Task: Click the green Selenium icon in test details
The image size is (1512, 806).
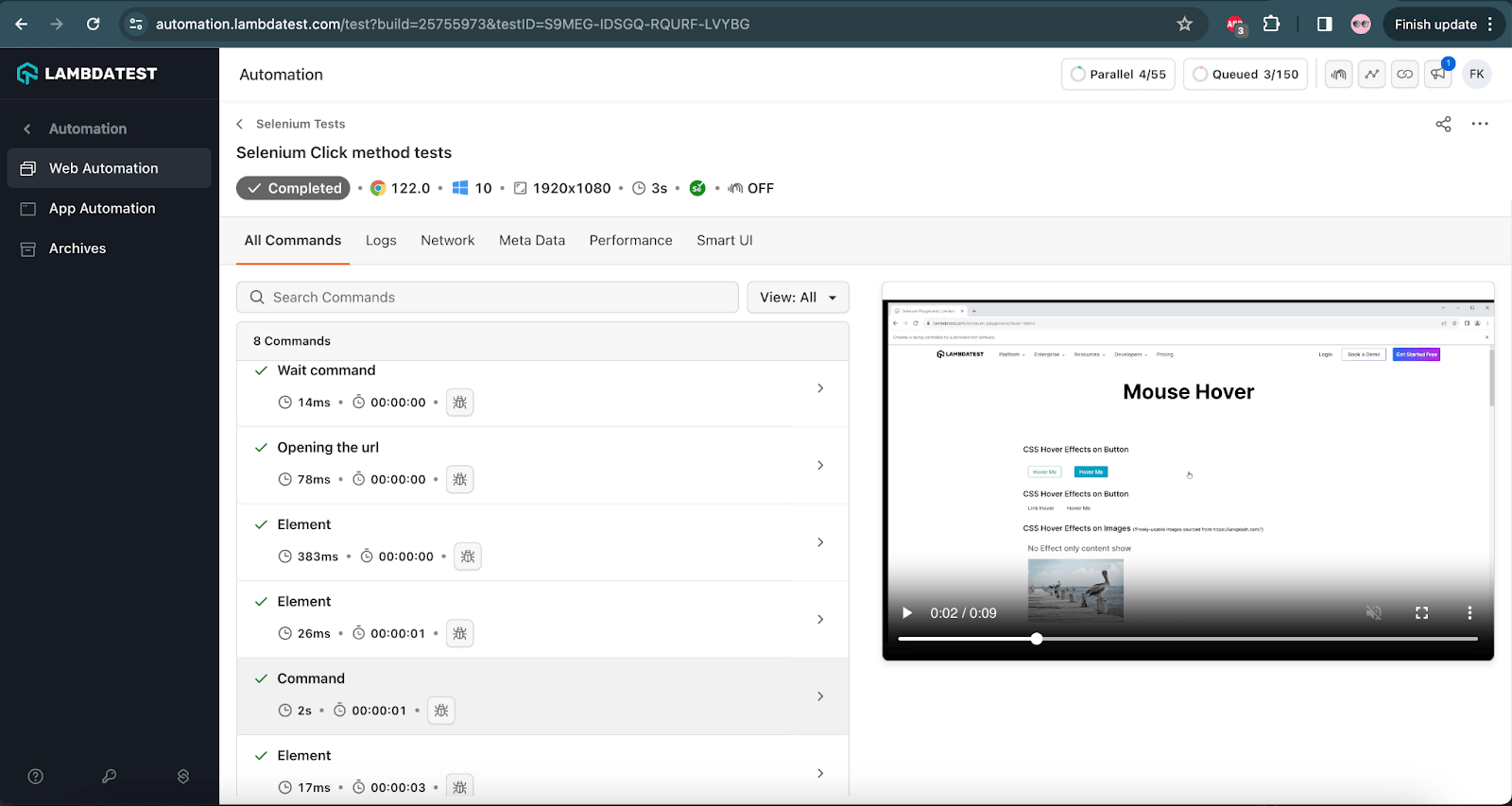Action: pyautogui.click(x=697, y=189)
